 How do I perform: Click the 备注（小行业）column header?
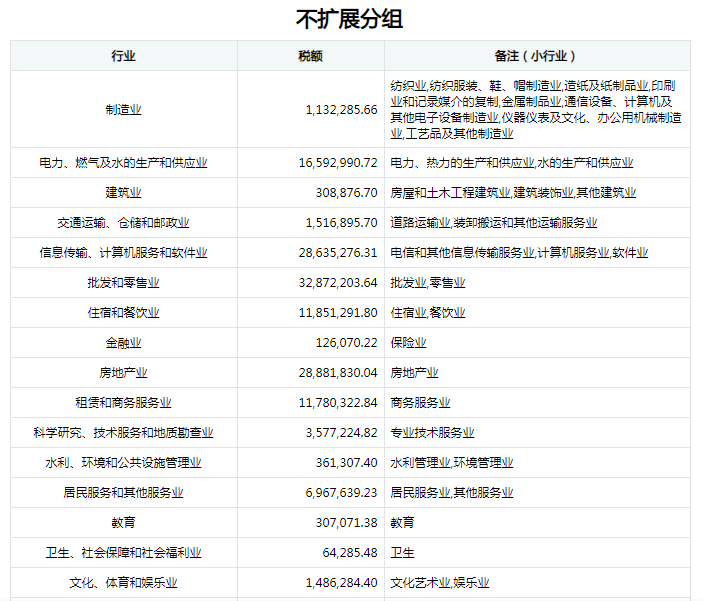click(536, 56)
